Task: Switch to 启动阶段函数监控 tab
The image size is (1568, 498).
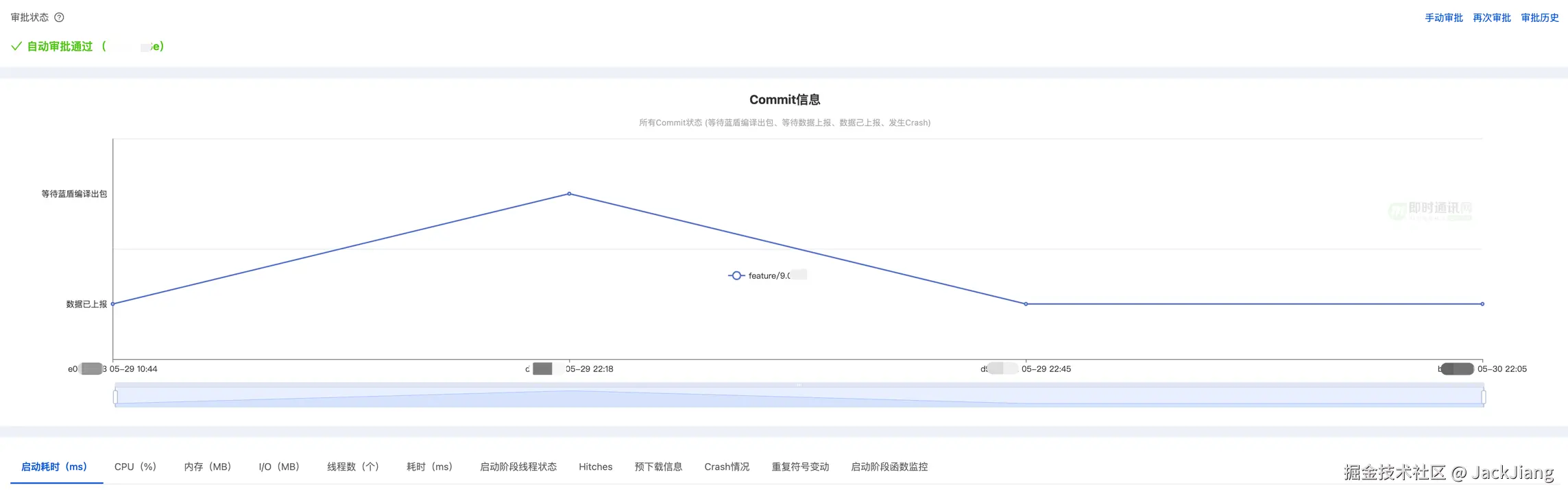Action: (x=889, y=466)
